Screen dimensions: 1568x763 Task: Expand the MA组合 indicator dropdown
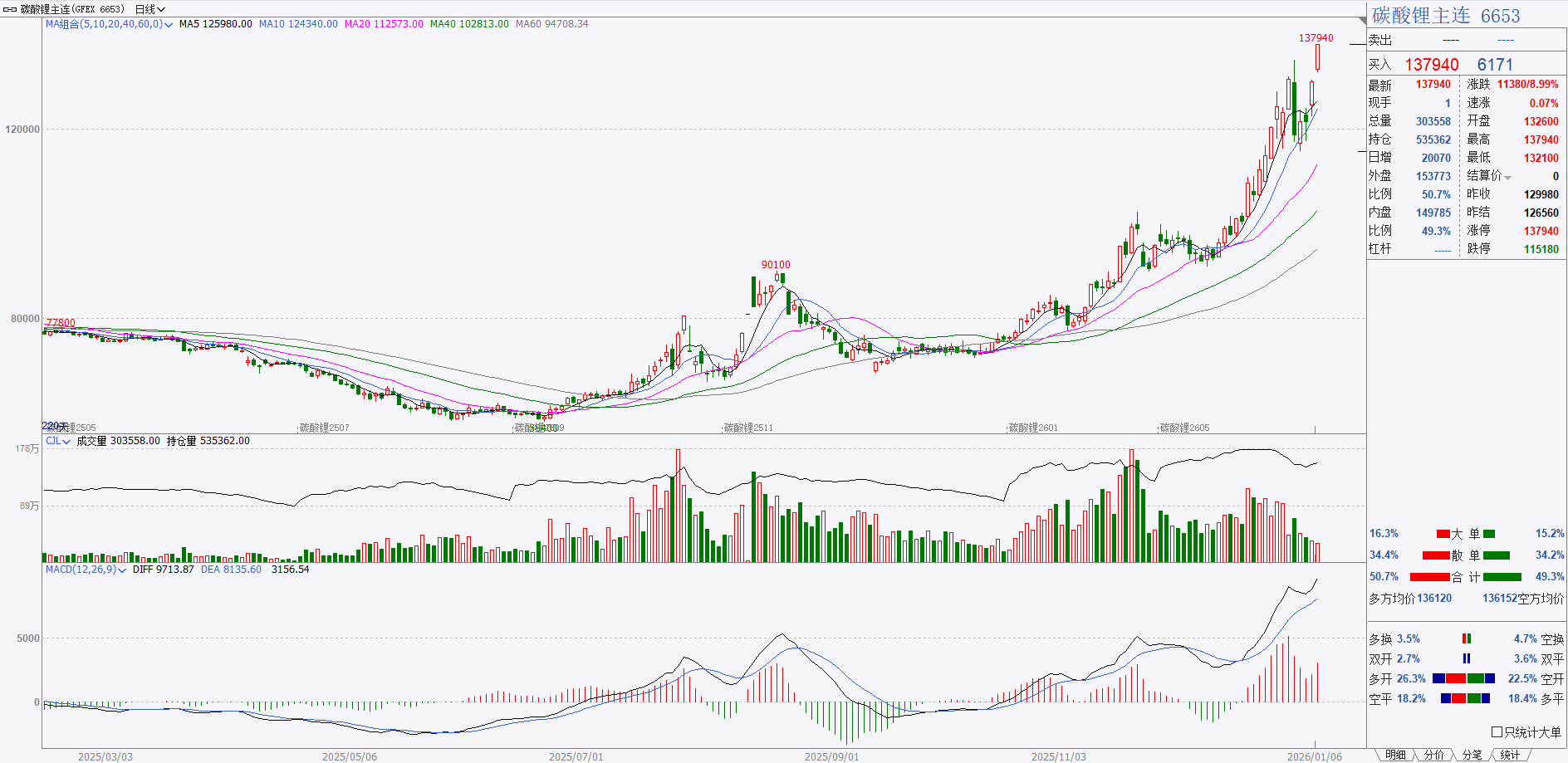169,25
